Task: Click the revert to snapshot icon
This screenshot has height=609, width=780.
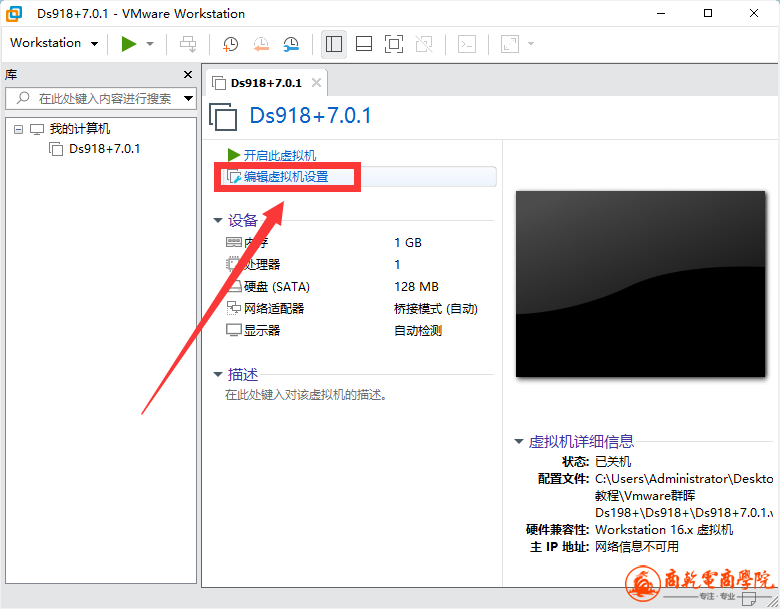Action: click(x=261, y=44)
